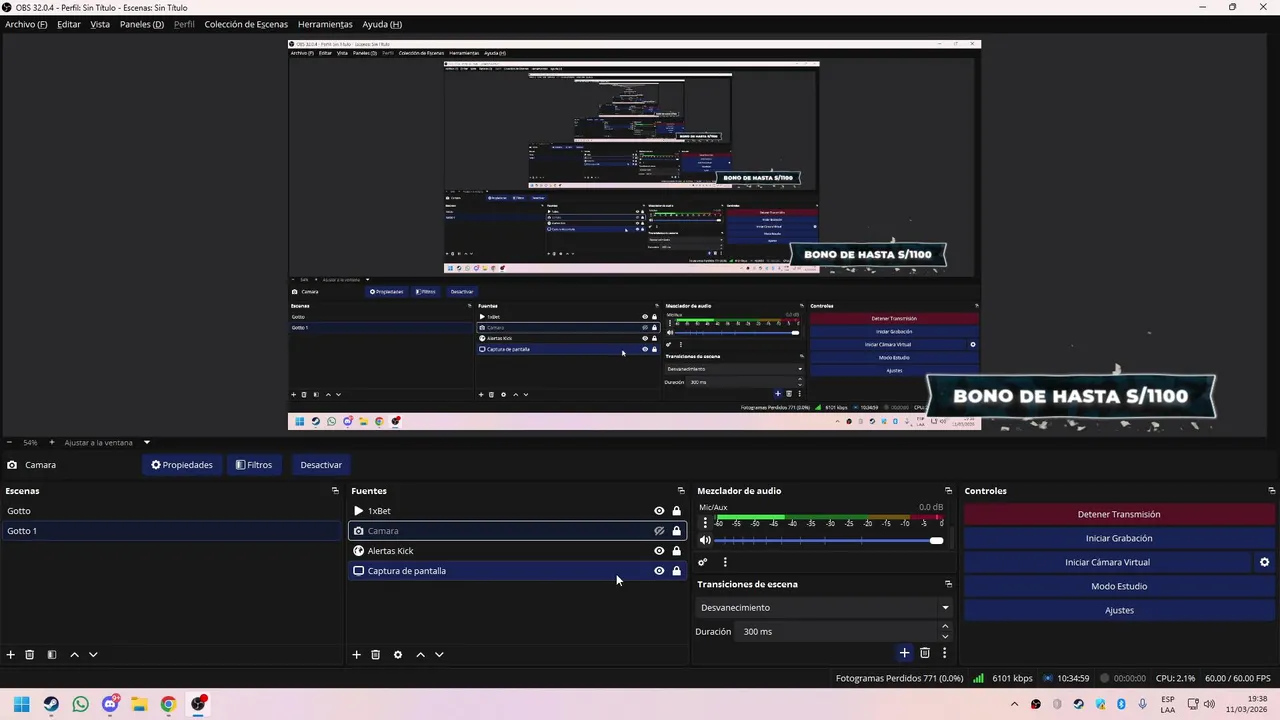1280x720 pixels.
Task: Open Filtros for the selected source
Action: [254, 465]
